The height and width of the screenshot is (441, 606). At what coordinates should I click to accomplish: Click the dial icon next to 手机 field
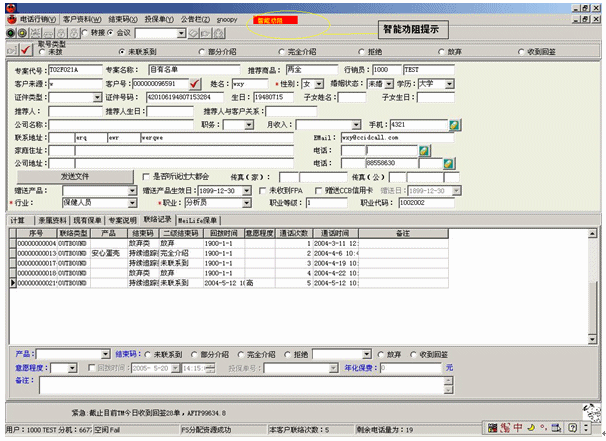tap(454, 124)
